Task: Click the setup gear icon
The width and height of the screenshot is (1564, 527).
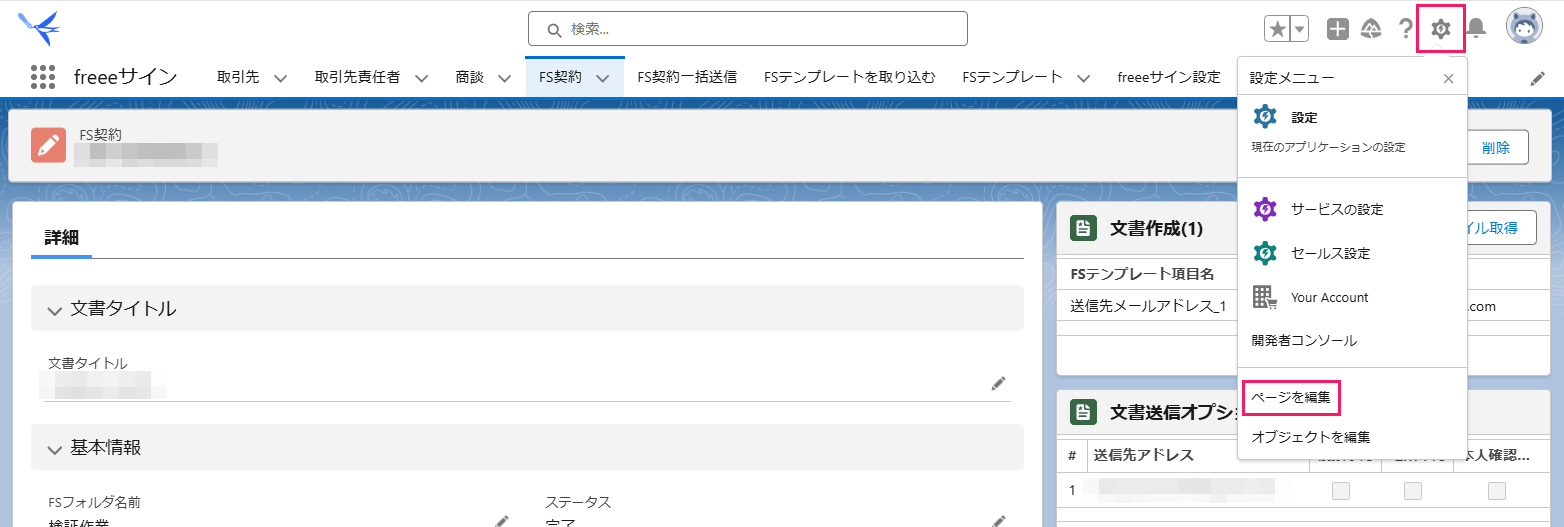Action: [x=1441, y=29]
